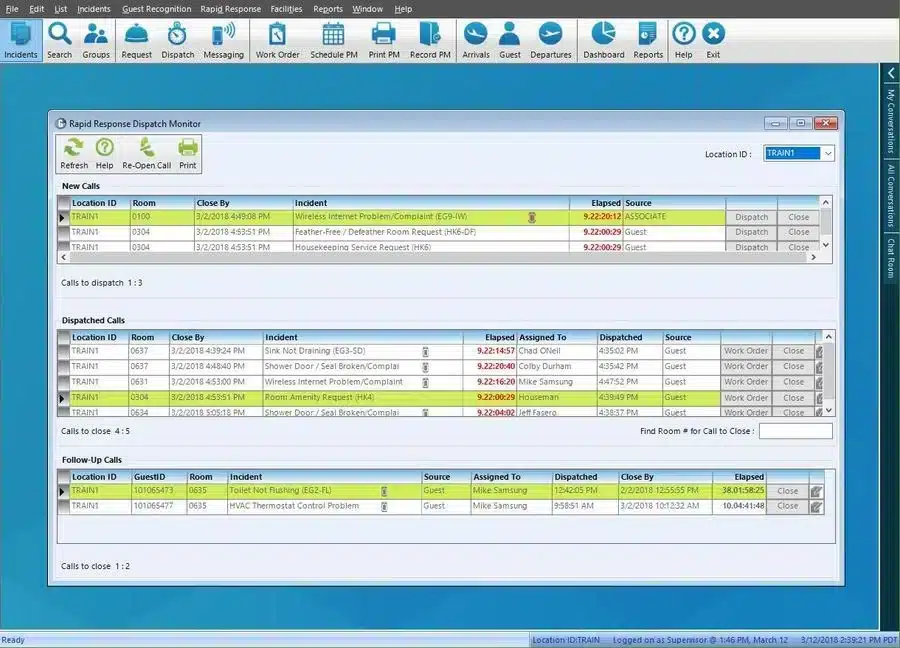
Task: Close the Feather-Free room request call
Action: (798, 232)
